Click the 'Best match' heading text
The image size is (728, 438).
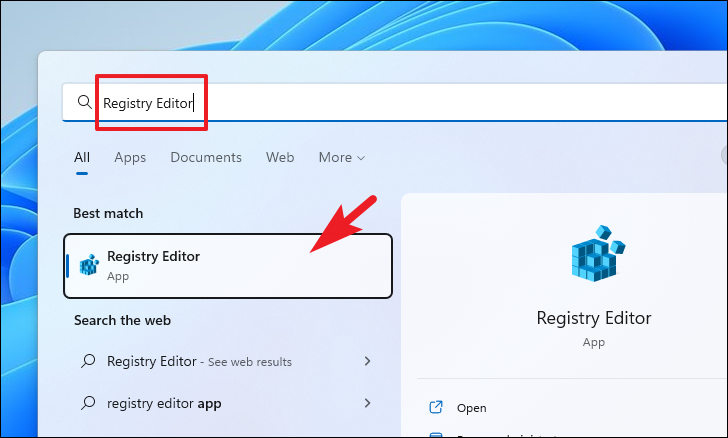pos(108,213)
